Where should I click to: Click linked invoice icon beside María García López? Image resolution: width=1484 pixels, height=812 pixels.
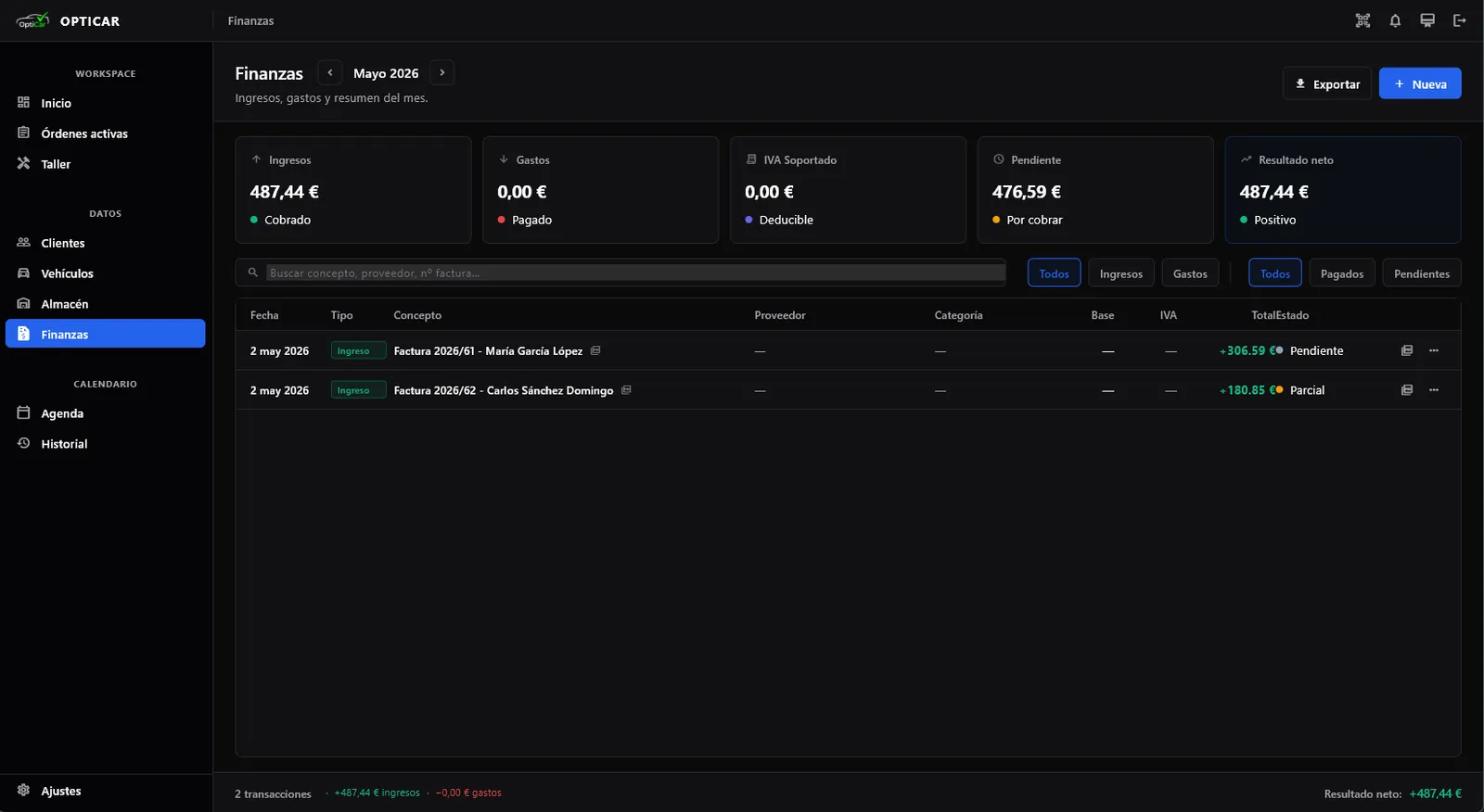(x=595, y=350)
